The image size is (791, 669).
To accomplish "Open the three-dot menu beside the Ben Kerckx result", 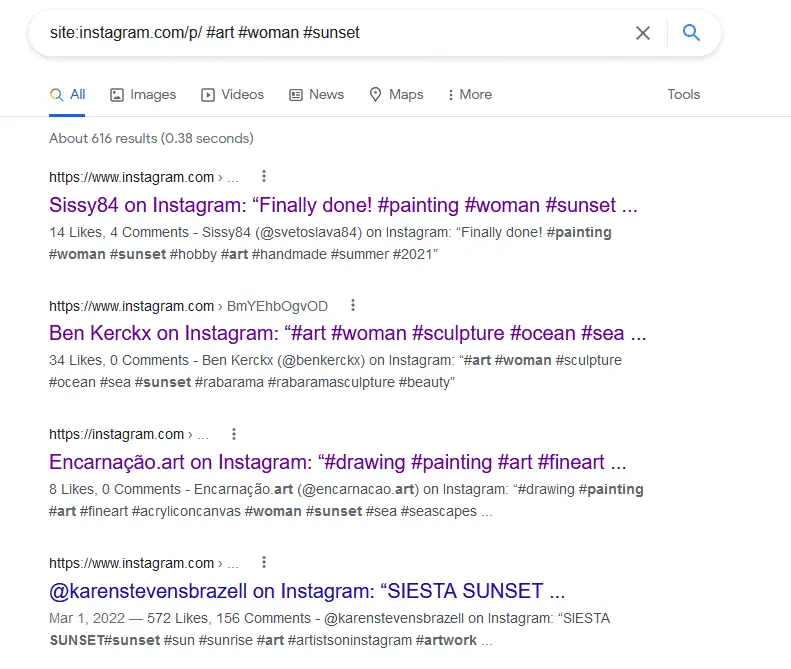I will click(353, 306).
